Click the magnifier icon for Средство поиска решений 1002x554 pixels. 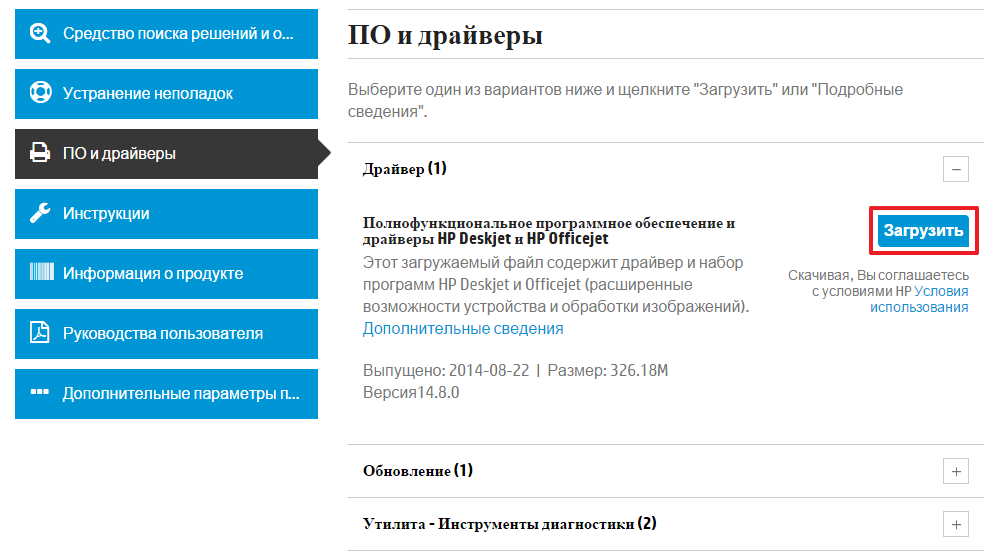[x=40, y=33]
